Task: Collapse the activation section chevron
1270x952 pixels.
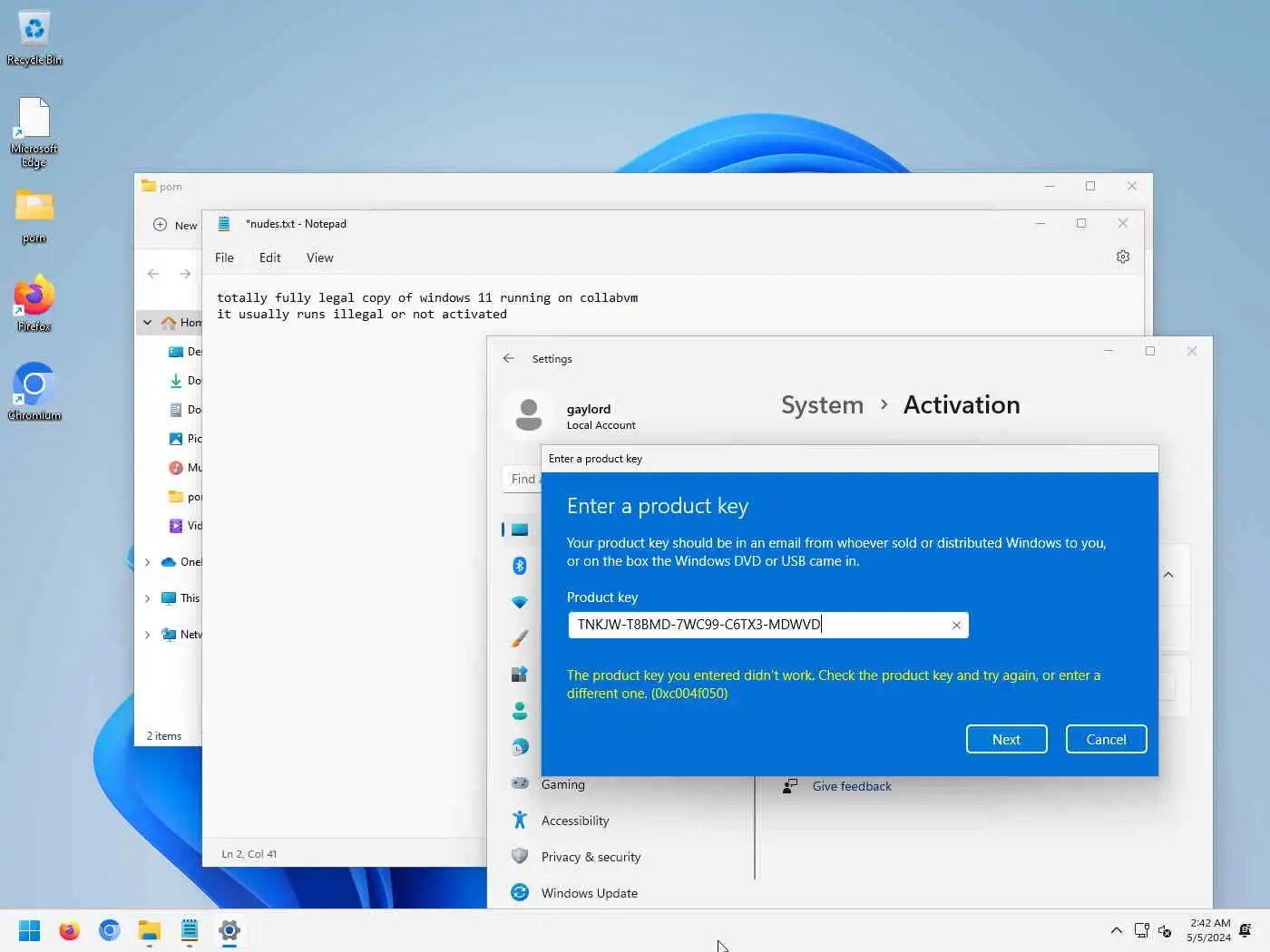Action: 1168,575
